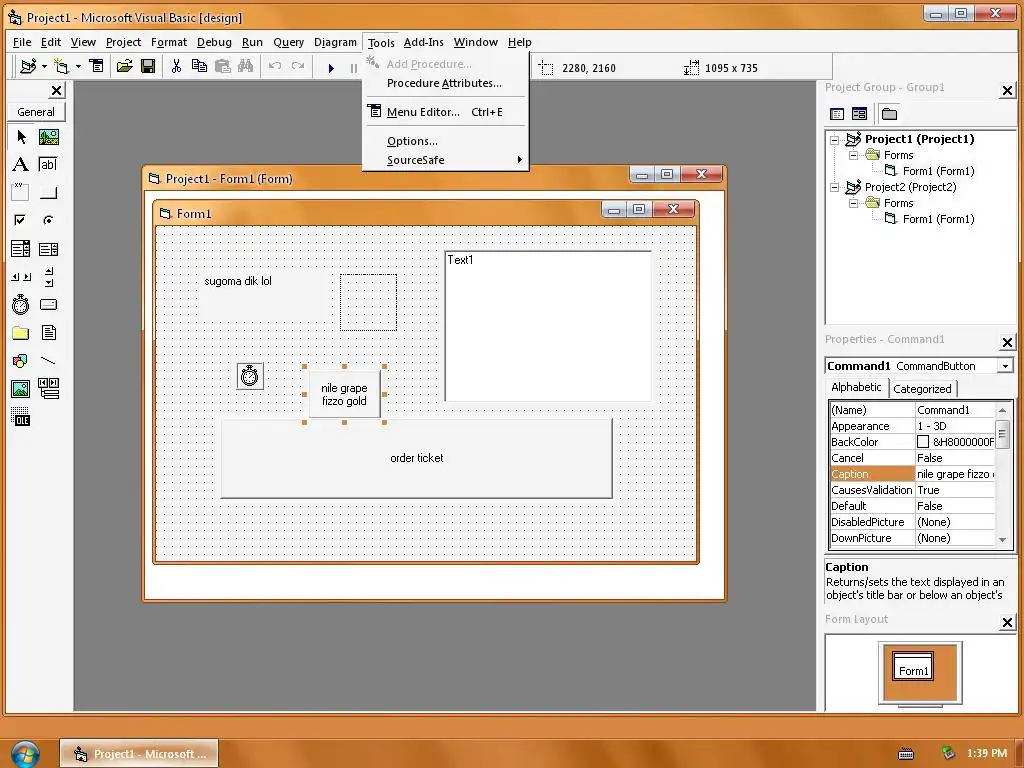Open the Tools menu
The image size is (1024, 768).
tap(381, 42)
